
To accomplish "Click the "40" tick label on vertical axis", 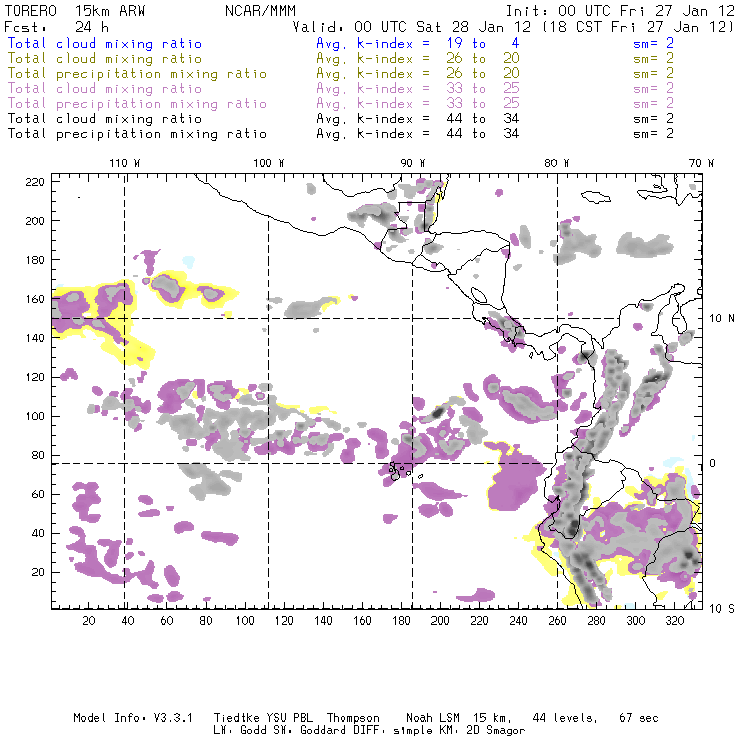I will point(38,533).
